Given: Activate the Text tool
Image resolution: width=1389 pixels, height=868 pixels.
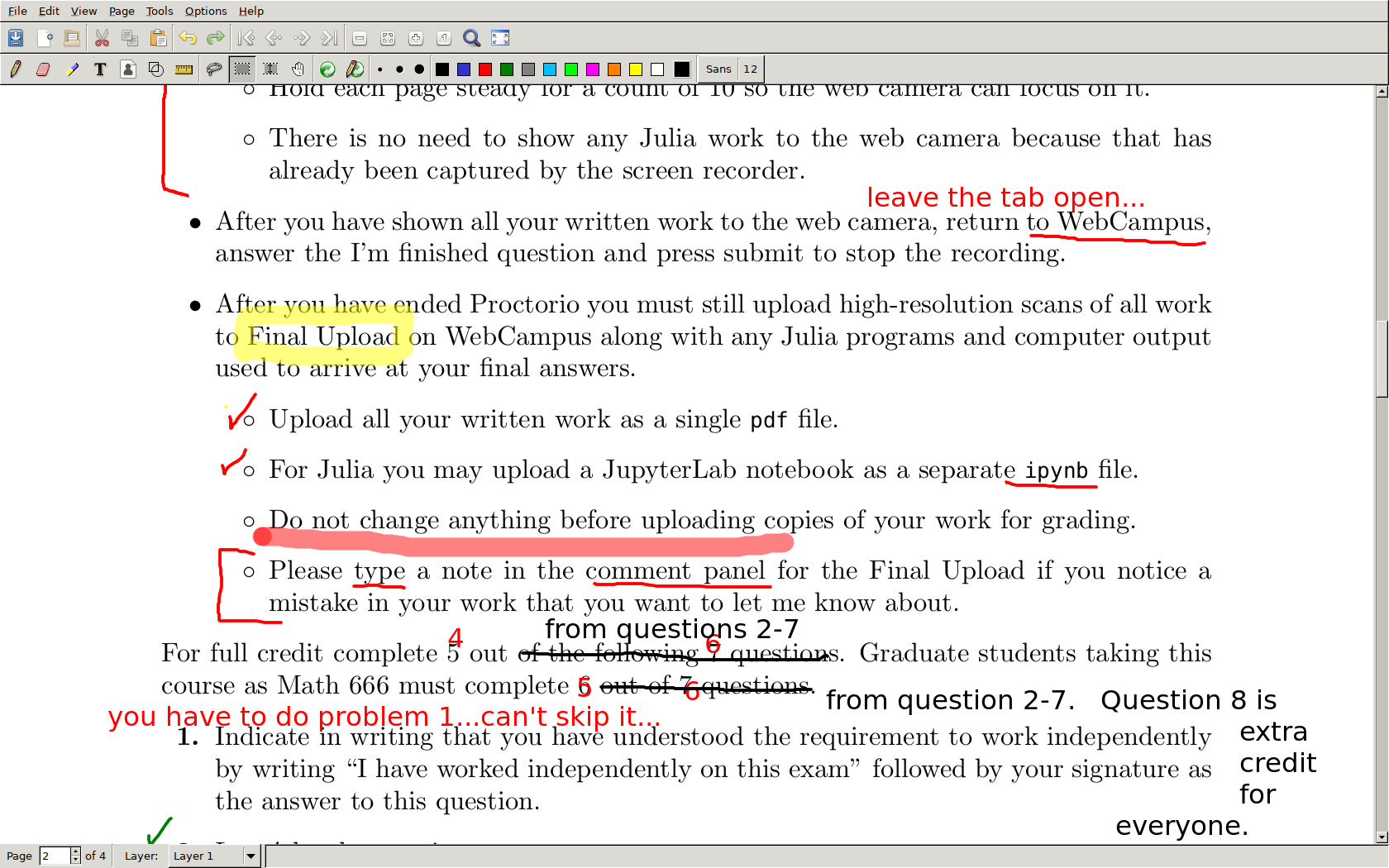Looking at the screenshot, I should coord(100,69).
